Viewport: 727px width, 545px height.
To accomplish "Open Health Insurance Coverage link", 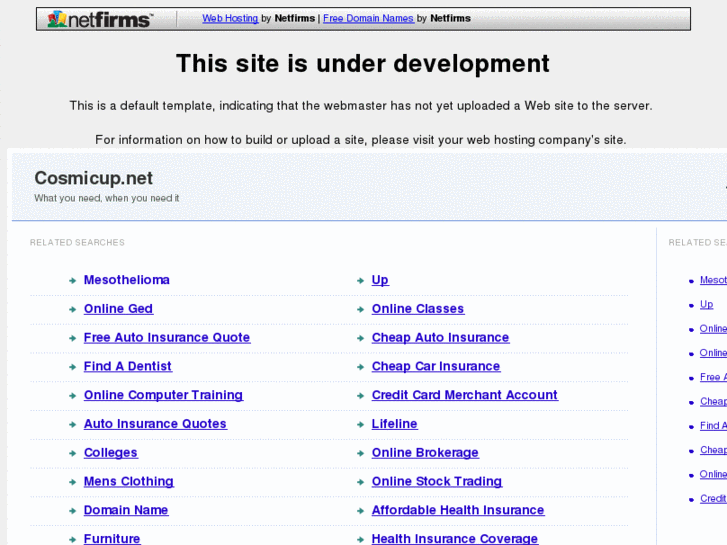I will click(455, 539).
